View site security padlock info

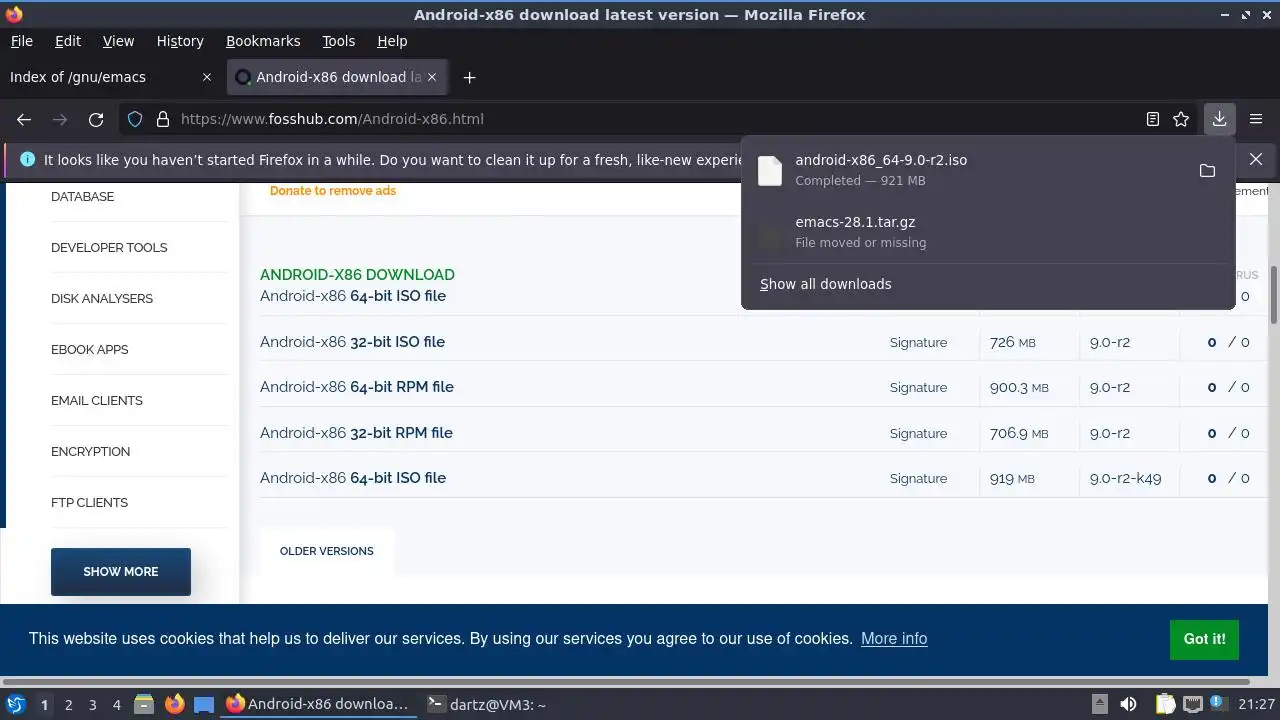pos(162,119)
